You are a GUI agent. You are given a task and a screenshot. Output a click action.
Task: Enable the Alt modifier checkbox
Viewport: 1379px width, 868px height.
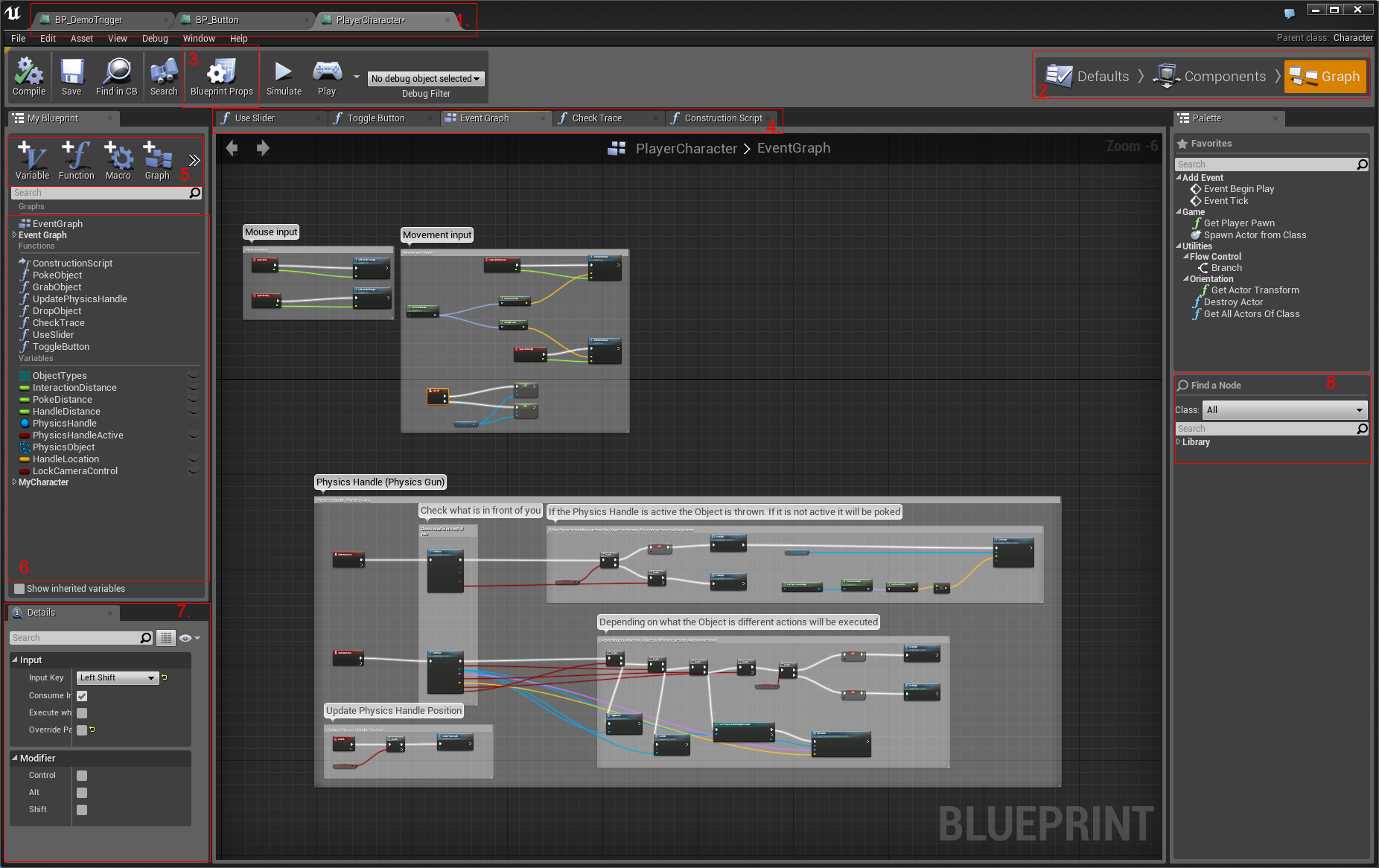pos(82,793)
